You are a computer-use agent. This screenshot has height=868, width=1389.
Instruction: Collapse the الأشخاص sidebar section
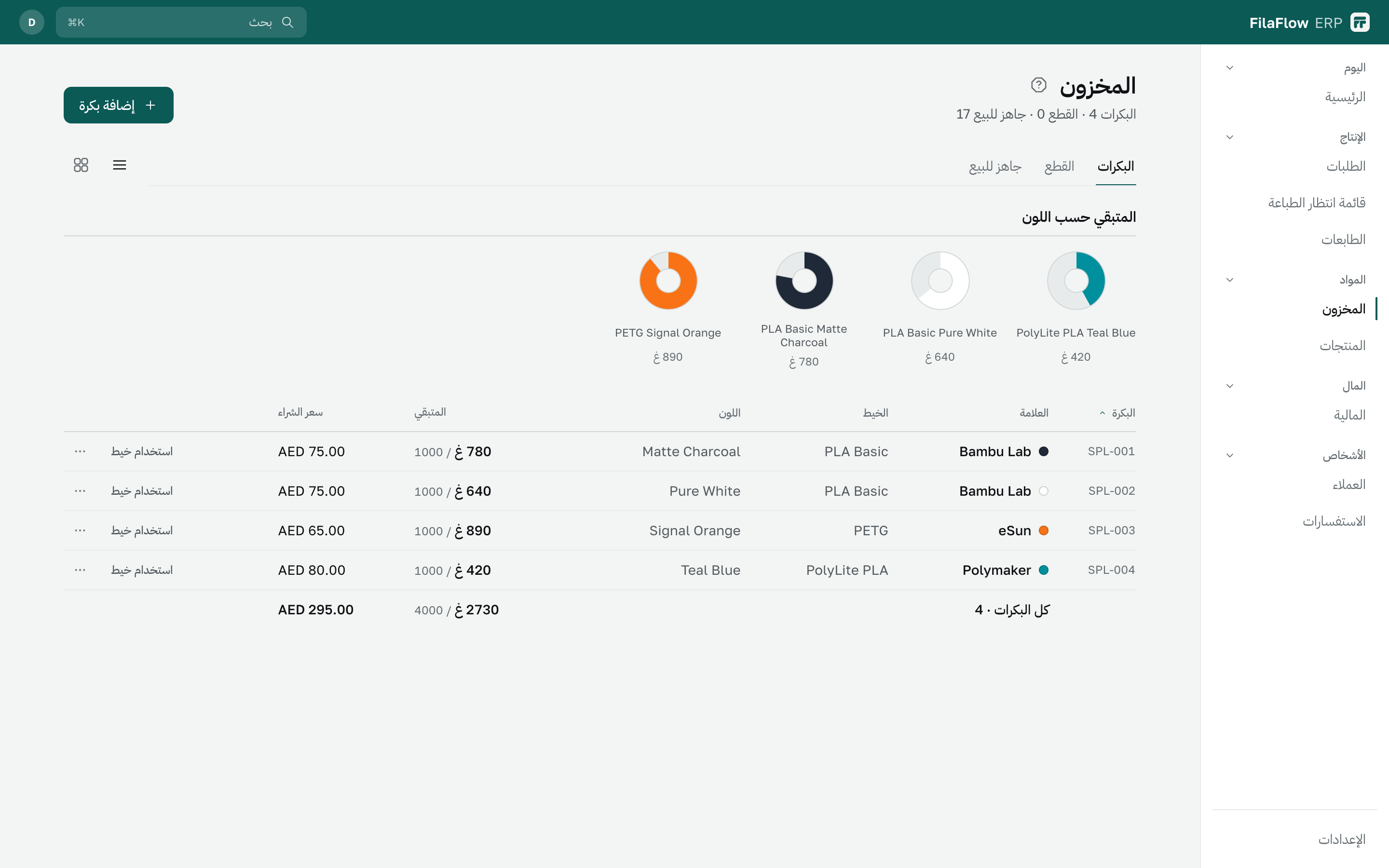(1229, 455)
